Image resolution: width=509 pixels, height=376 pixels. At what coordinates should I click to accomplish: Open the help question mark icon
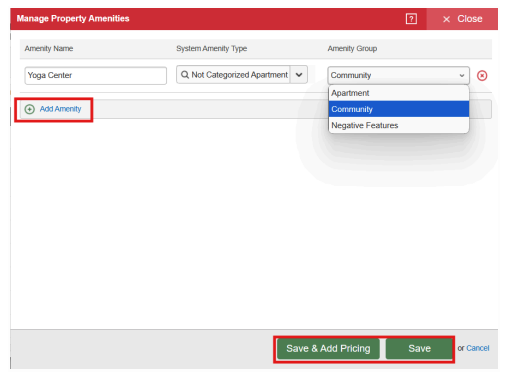[411, 19]
